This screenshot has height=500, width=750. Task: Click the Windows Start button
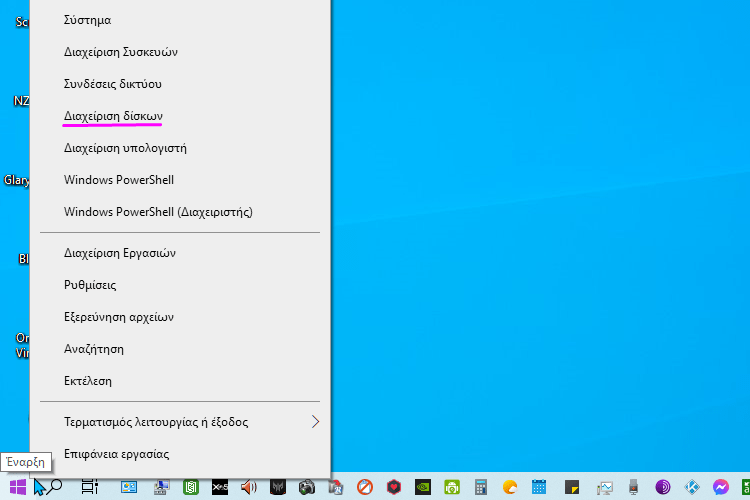pyautogui.click(x=18, y=487)
